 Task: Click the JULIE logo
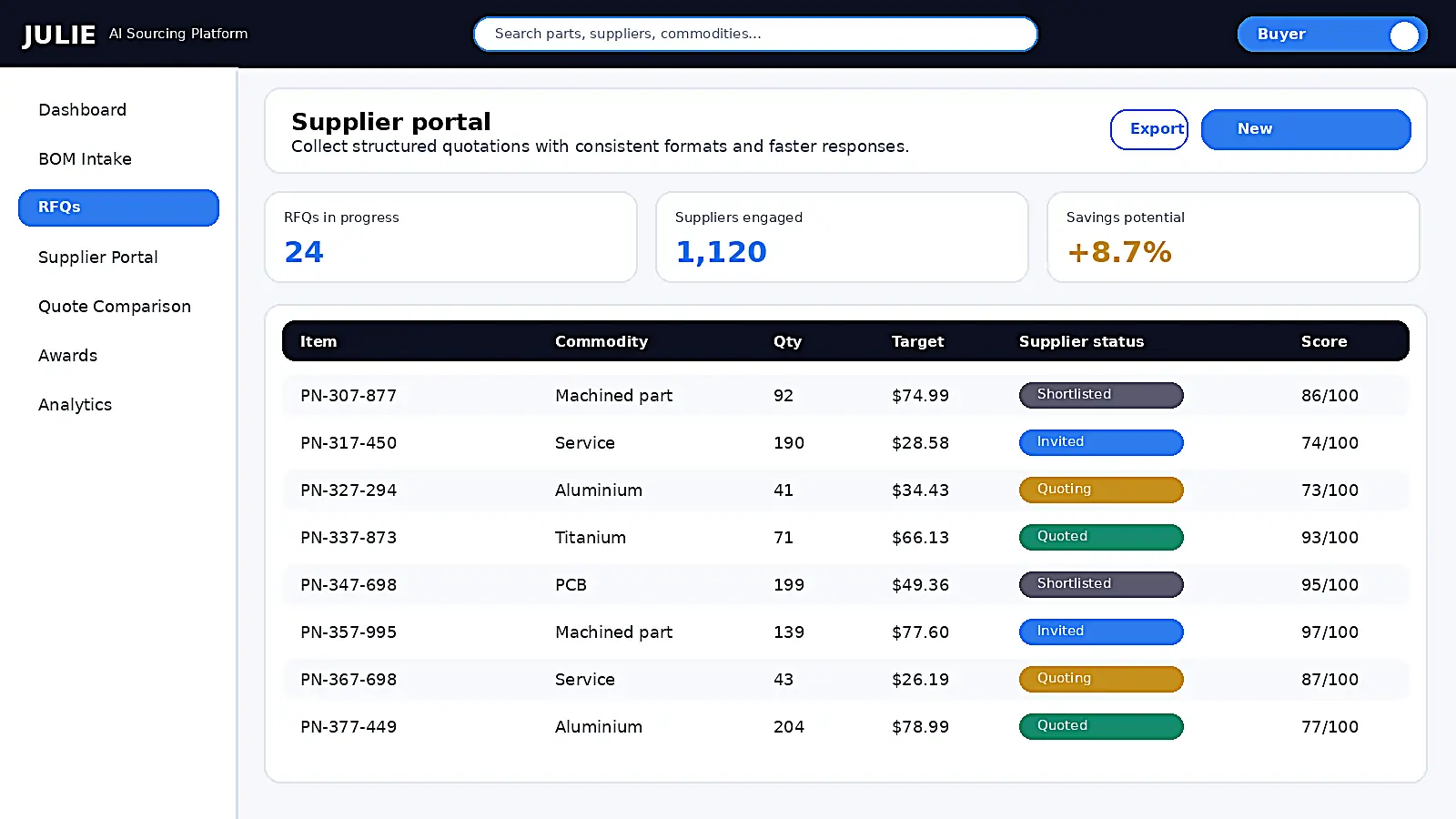58,34
